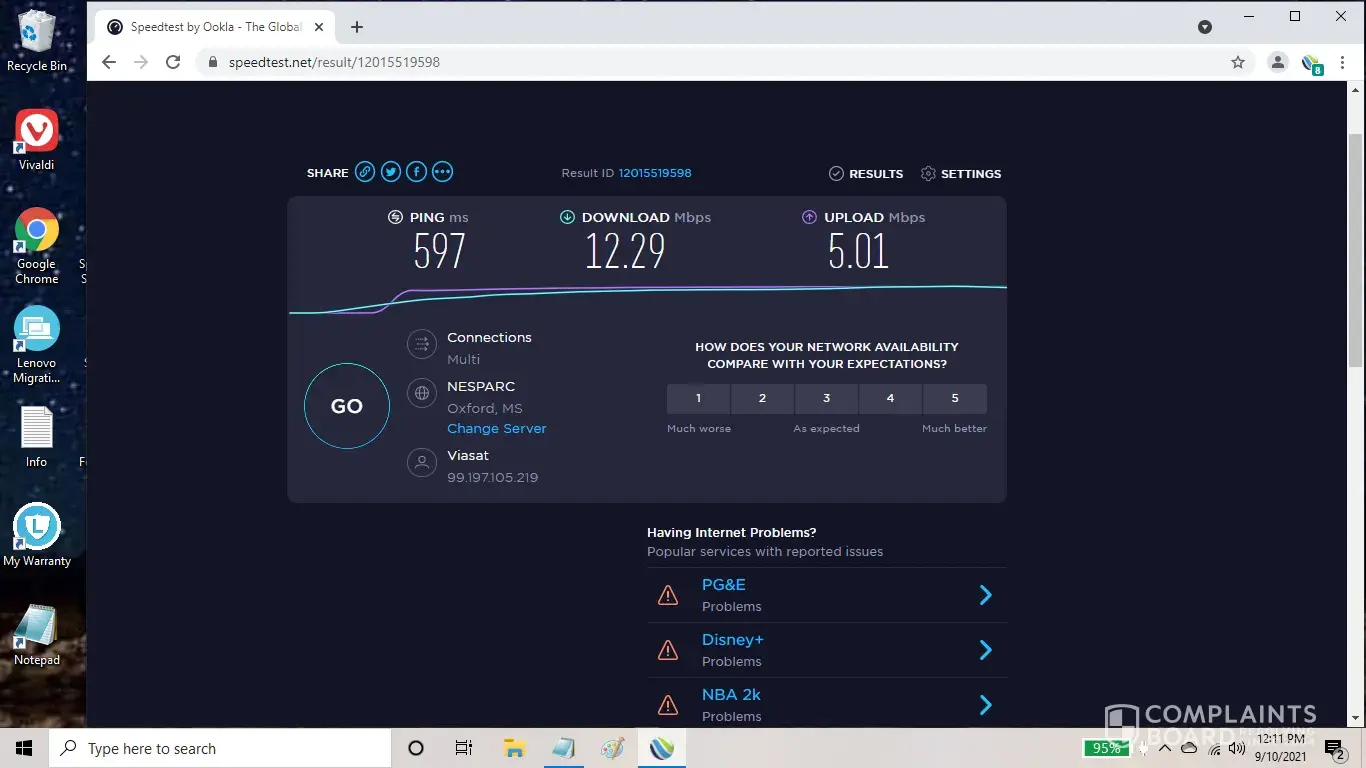Screen dimensions: 1366x768
Task: Open more share options ellipsis icon
Action: click(442, 172)
